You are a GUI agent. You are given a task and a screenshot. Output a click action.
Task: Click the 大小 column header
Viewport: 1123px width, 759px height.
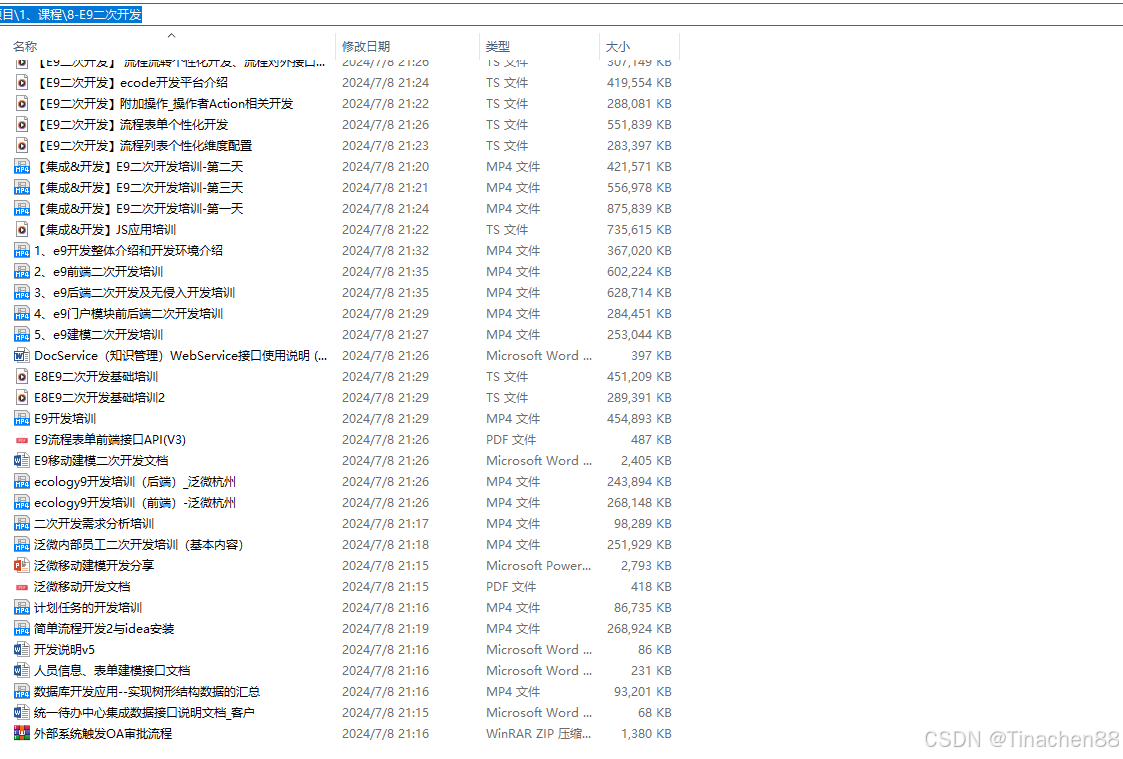pyautogui.click(x=618, y=47)
